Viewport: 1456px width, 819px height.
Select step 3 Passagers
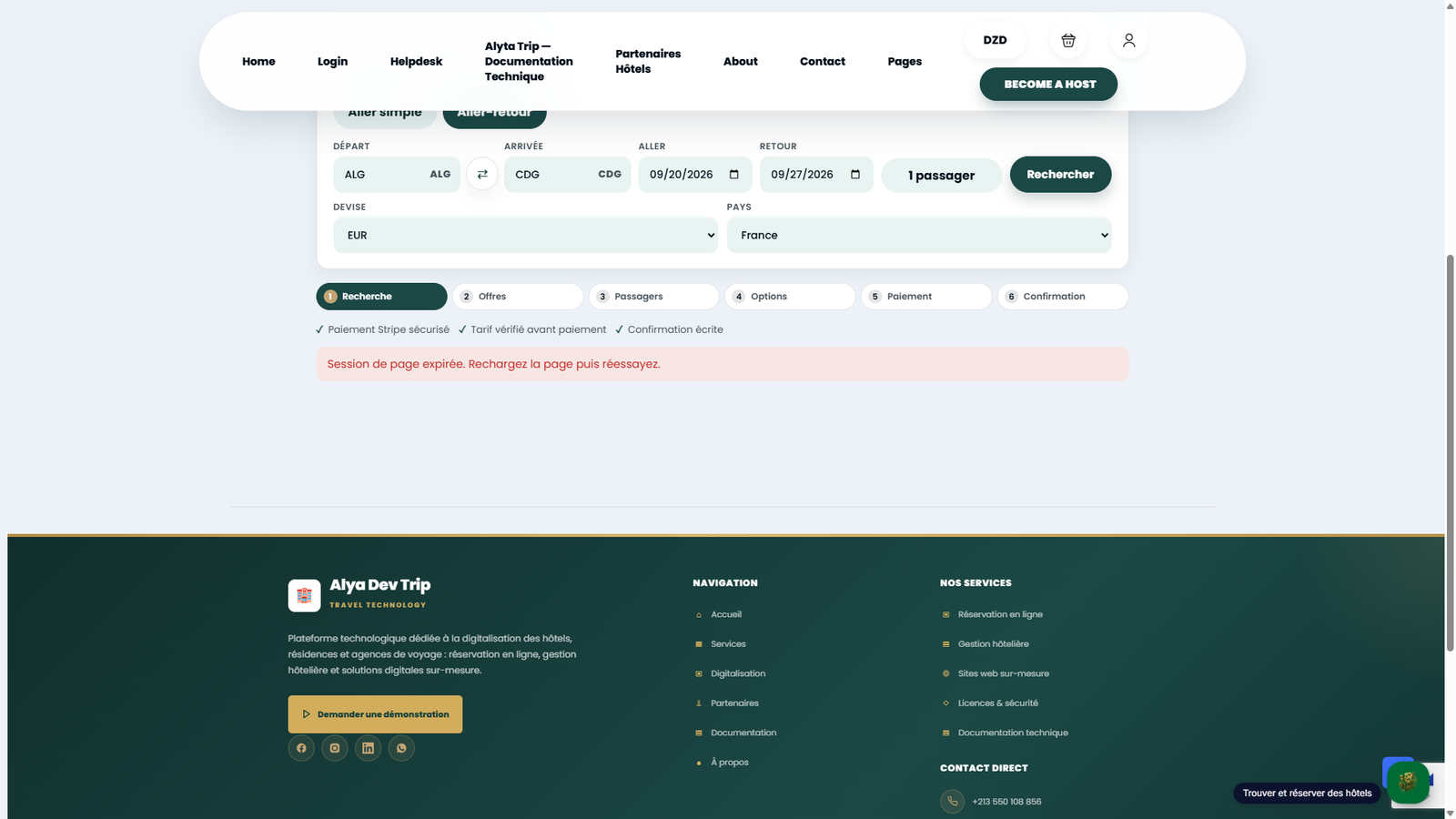pyautogui.click(x=653, y=297)
